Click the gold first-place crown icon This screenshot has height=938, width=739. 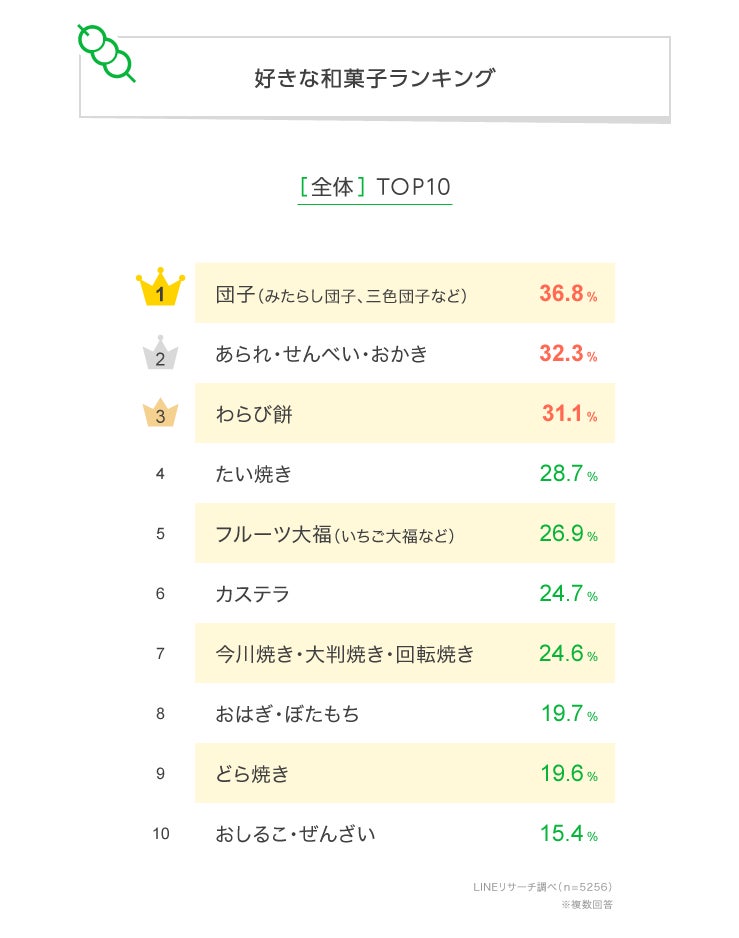[160, 290]
